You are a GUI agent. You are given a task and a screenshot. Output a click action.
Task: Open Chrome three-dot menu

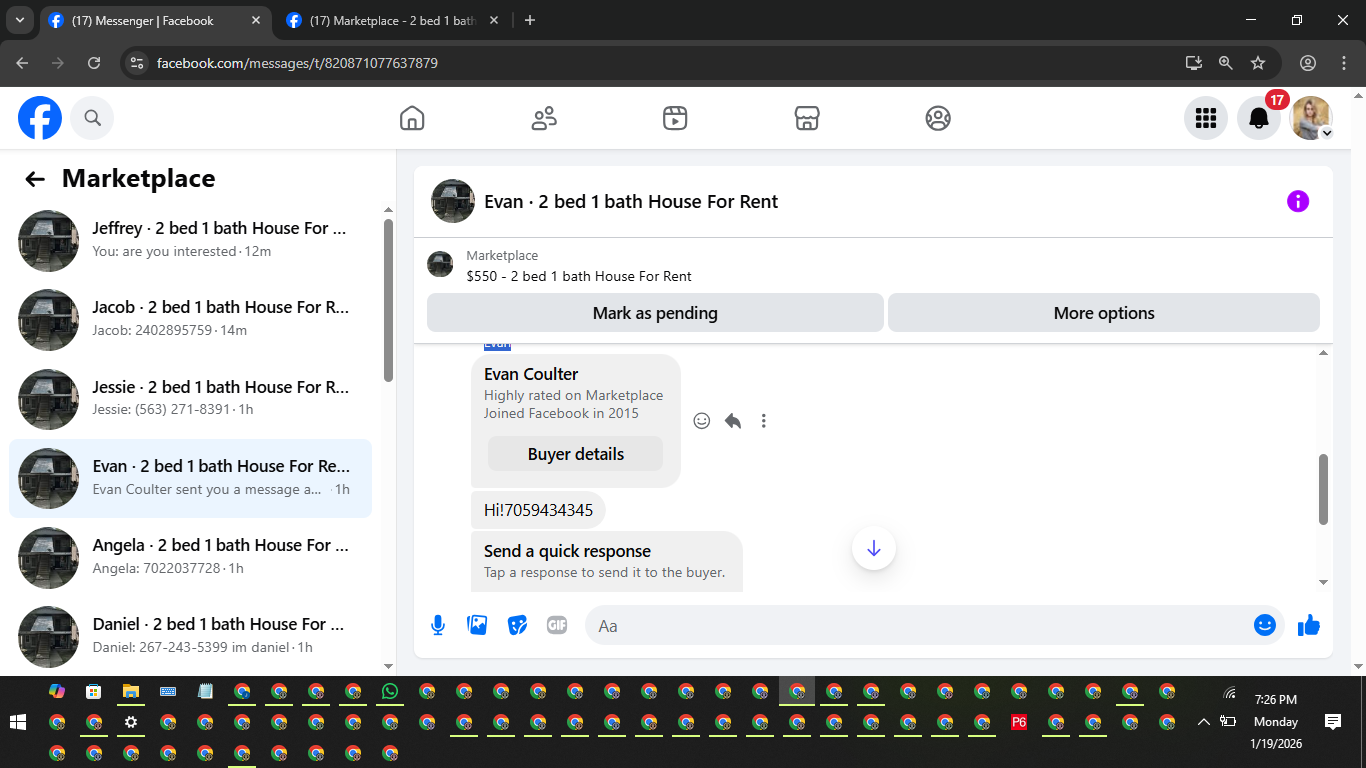point(1344,63)
